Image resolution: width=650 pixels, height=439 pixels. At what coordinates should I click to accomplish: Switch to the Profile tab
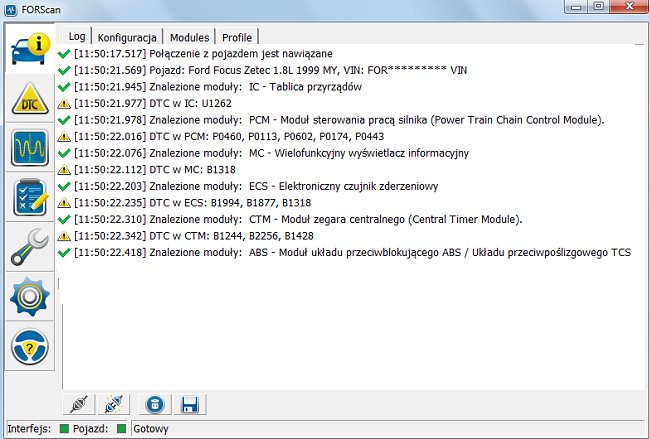237,37
